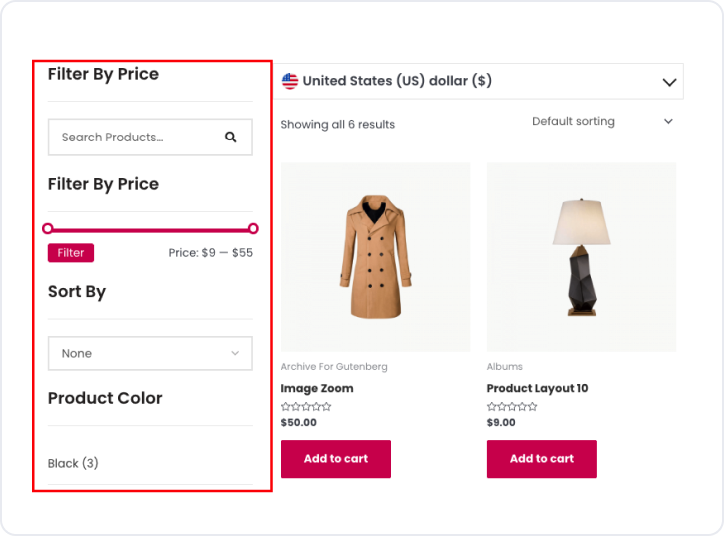Click the left price slider handle
This screenshot has width=724, height=536.
48,228
